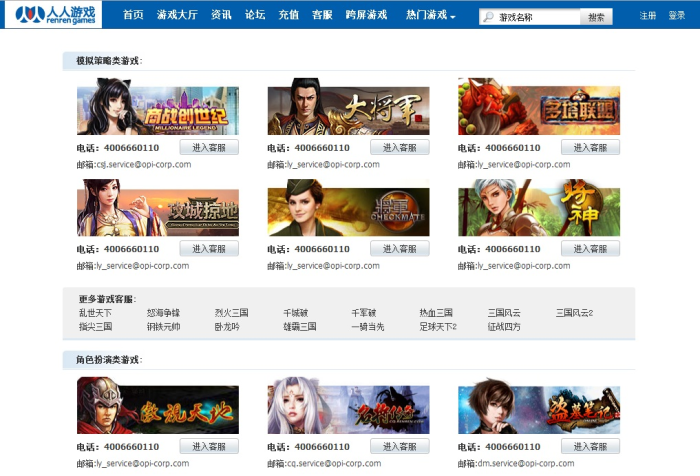Click the 模拟策略类游戏 section heading
Image resolution: width=700 pixels, height=476 pixels.
(x=109, y=61)
